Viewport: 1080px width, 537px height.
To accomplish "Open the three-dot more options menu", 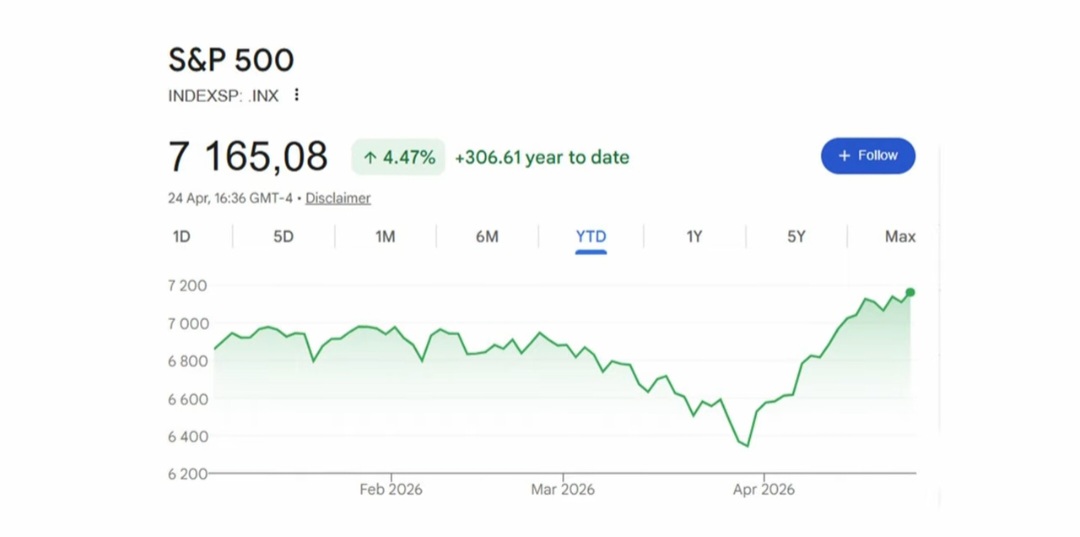I will (296, 95).
